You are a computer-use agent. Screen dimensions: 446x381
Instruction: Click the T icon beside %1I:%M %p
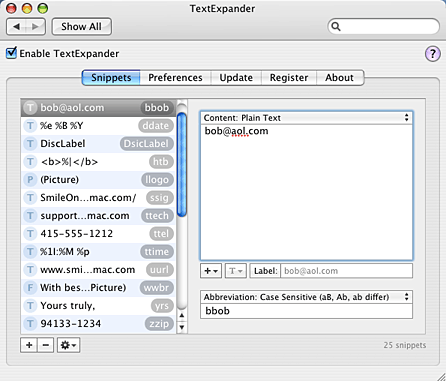[x=30, y=252]
